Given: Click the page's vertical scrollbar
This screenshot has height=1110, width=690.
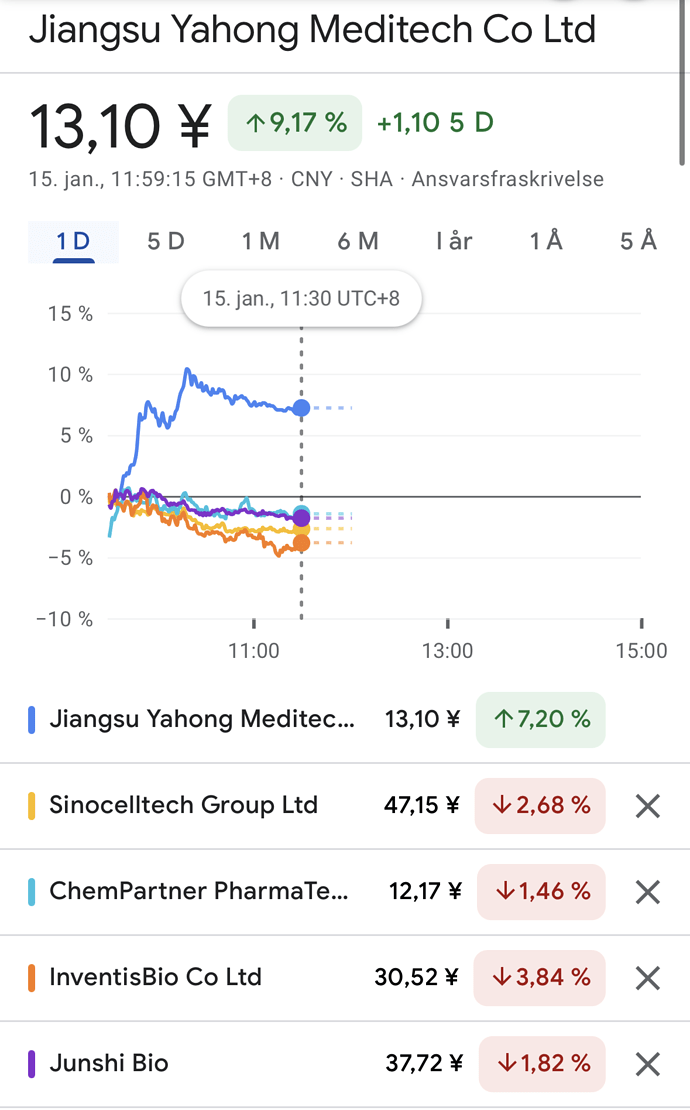Looking at the screenshot, I should [683, 80].
